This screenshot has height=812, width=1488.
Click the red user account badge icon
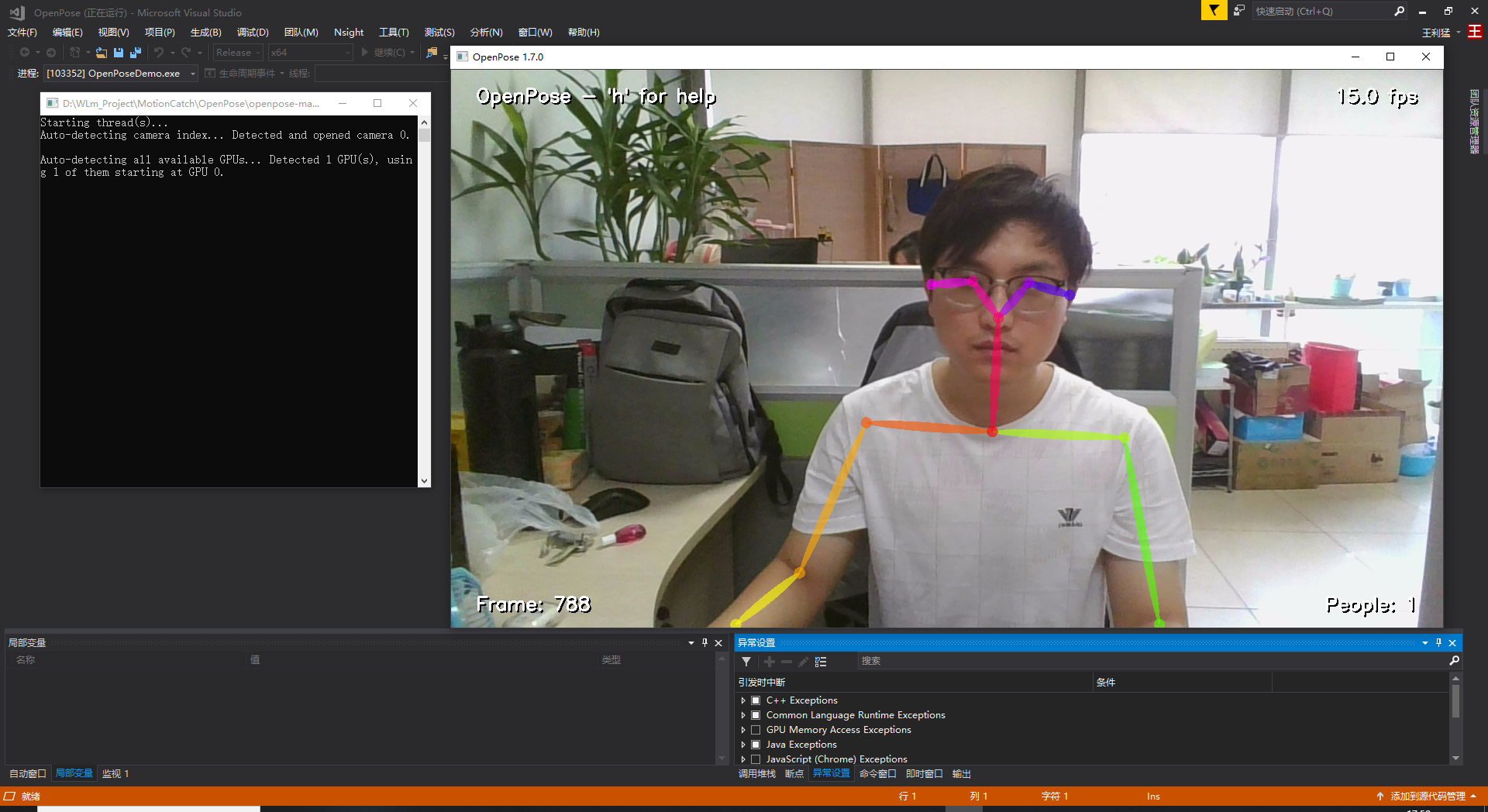pos(1475,32)
